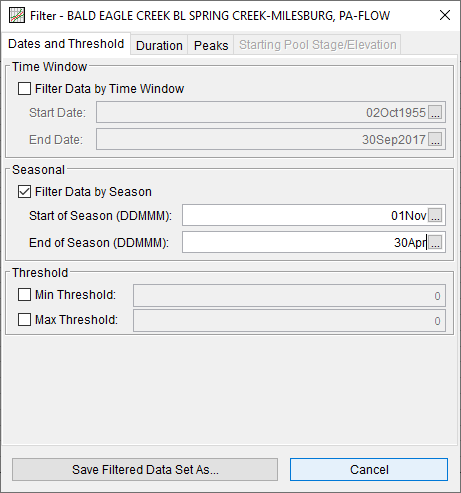Click the Cancel button
461x493 pixels.
coord(369,470)
